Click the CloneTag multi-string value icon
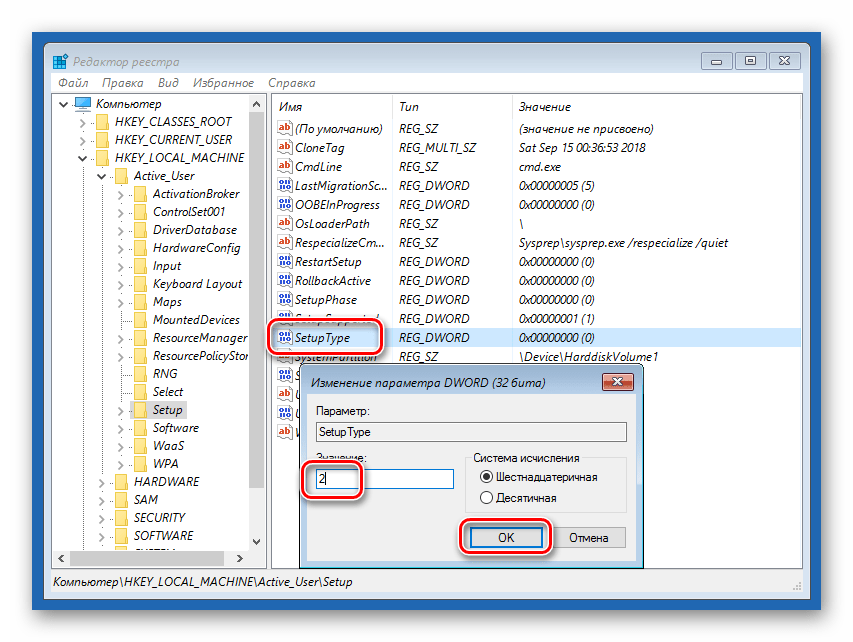 285,148
